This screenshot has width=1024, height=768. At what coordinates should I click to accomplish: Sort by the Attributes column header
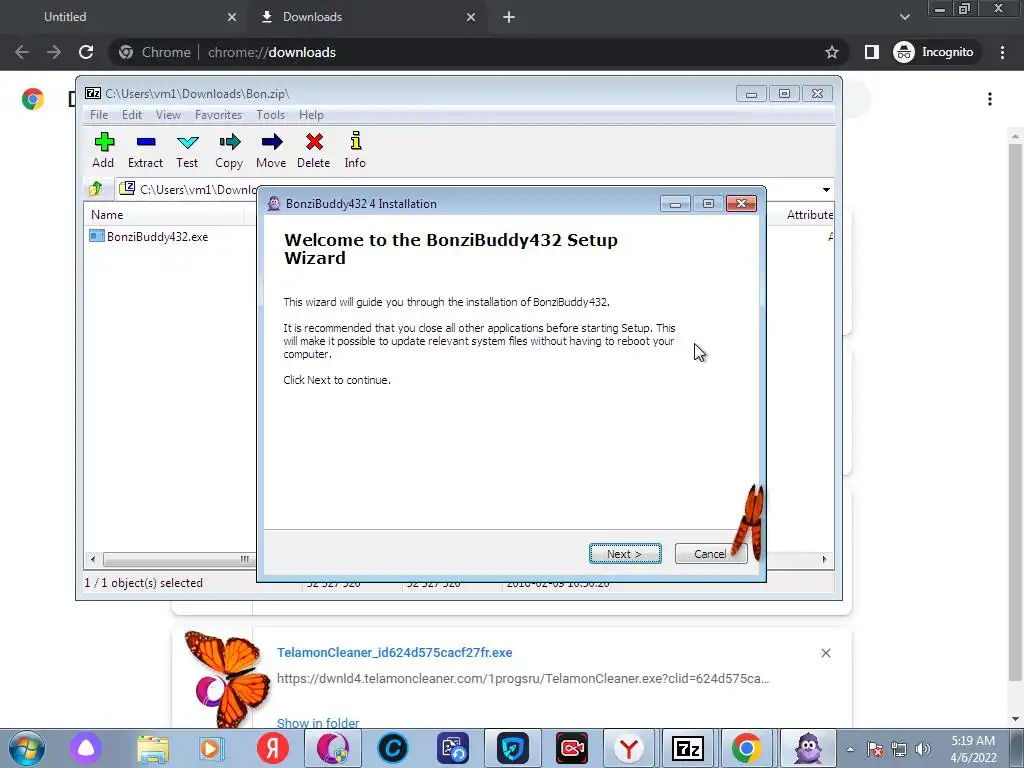(808, 215)
